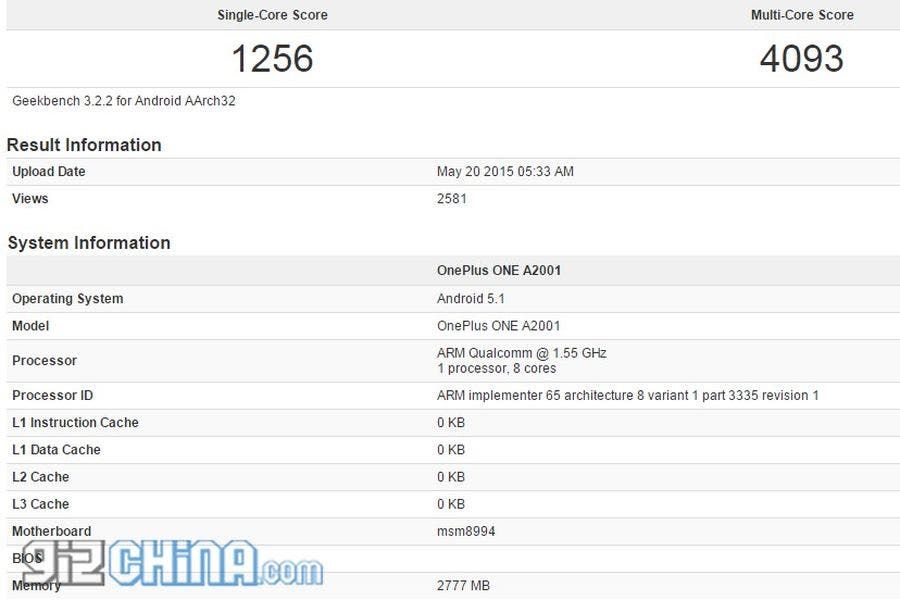Image resolution: width=900 pixels, height=600 pixels.
Task: Click the Multi-Core Score heading
Action: 802,15
